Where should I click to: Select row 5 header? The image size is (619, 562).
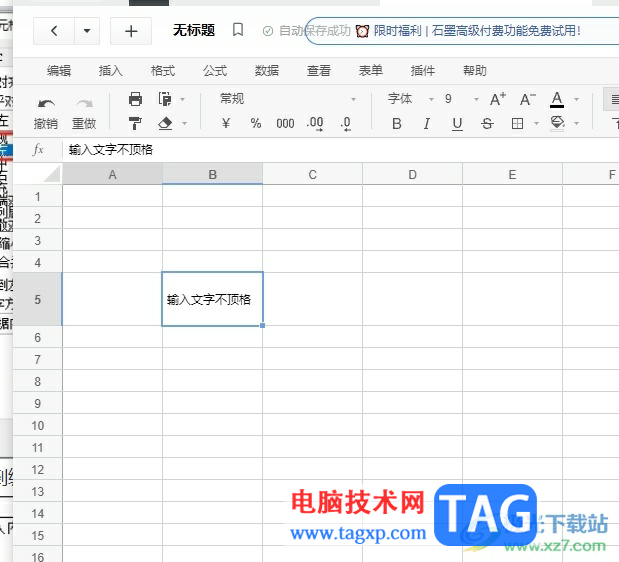(38, 299)
